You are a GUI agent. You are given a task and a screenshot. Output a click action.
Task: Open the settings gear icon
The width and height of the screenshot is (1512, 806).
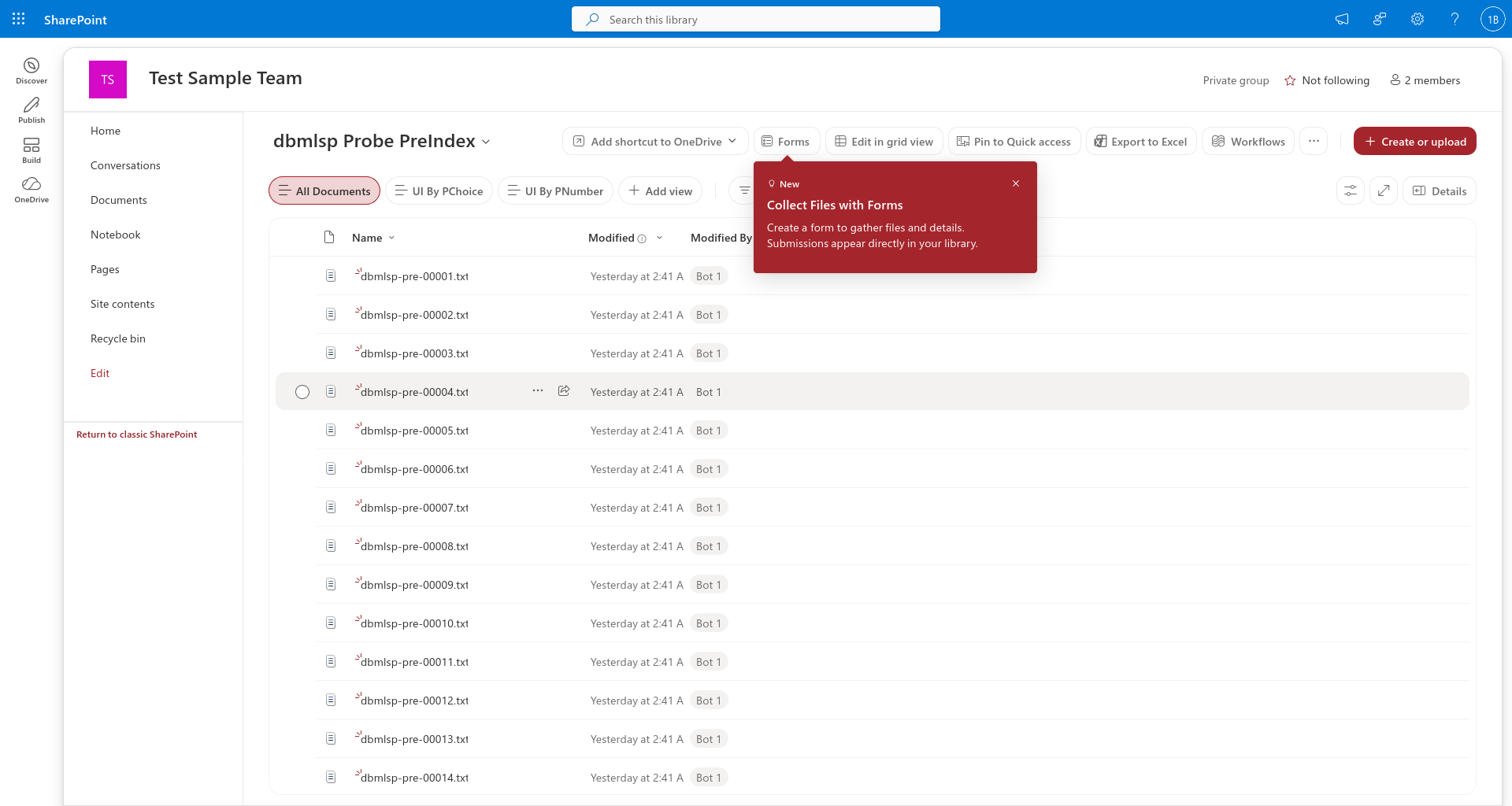point(1417,19)
